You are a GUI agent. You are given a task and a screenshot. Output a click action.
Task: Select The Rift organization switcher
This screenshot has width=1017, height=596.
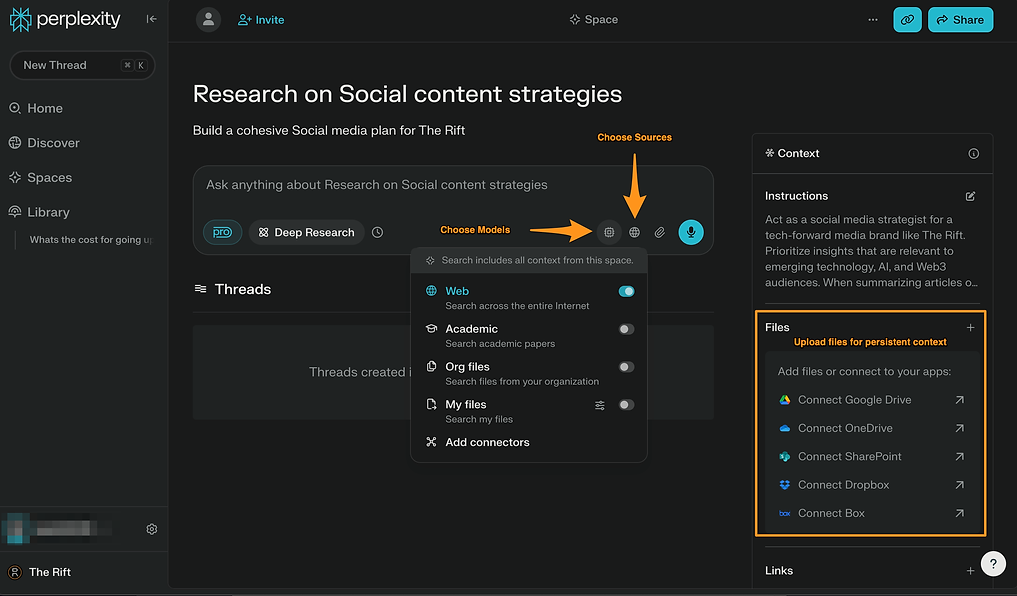pos(39,572)
